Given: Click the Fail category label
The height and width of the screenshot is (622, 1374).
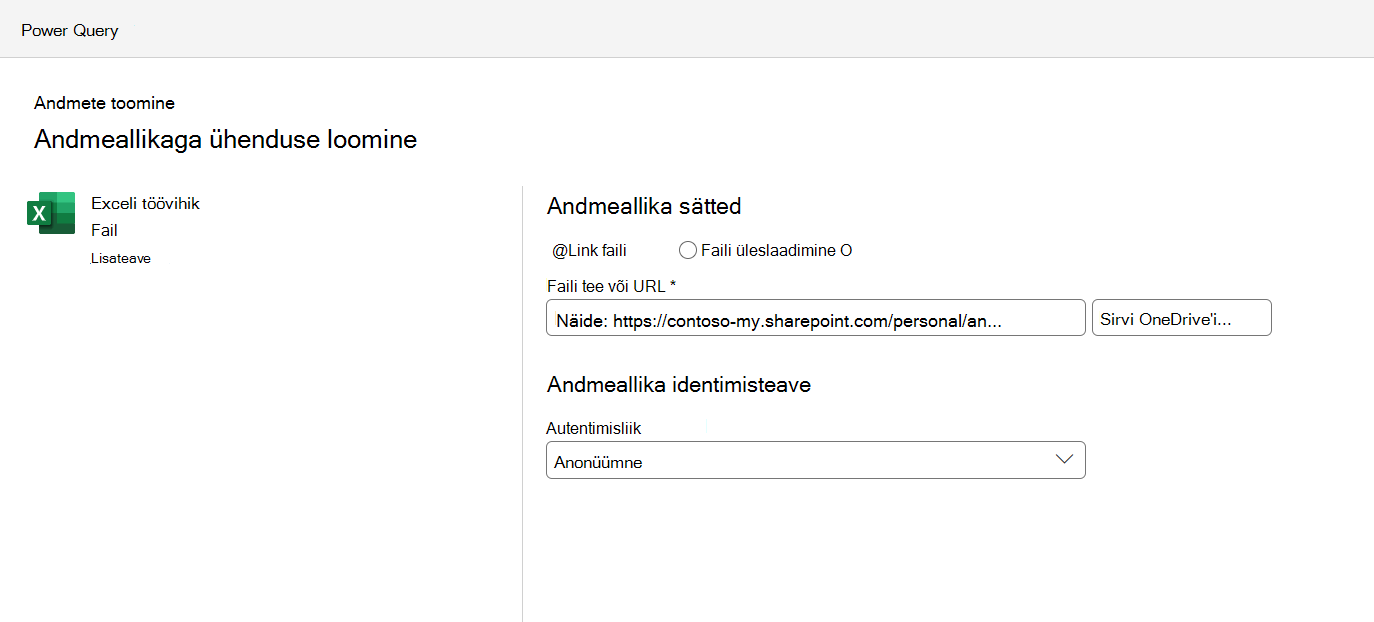Looking at the screenshot, I should [104, 230].
